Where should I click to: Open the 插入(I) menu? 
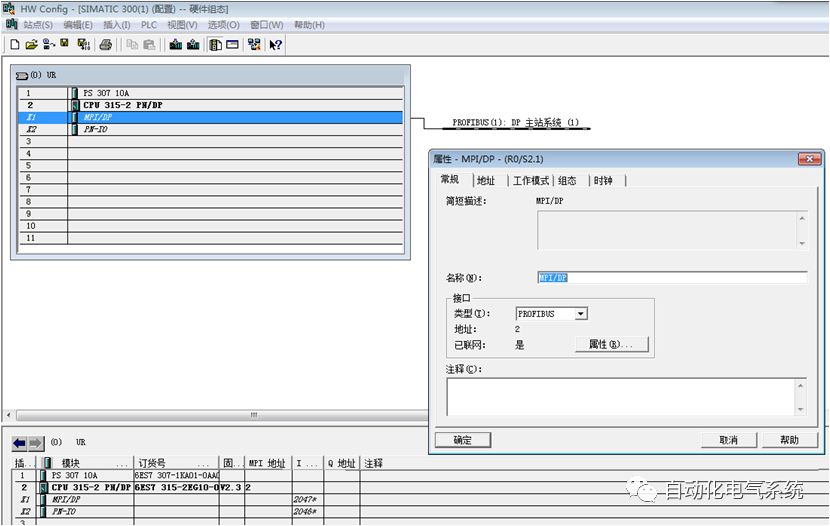116,25
